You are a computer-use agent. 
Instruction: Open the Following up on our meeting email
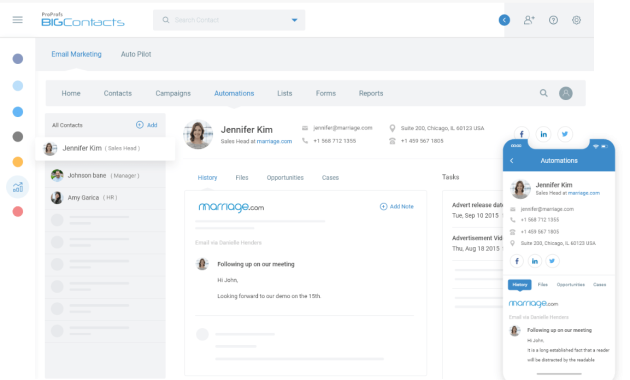coord(256,264)
